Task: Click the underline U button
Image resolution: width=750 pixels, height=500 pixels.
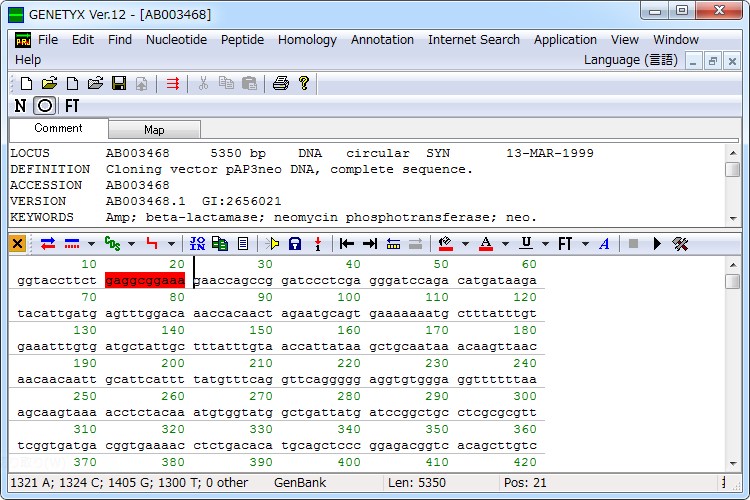Action: [526, 244]
